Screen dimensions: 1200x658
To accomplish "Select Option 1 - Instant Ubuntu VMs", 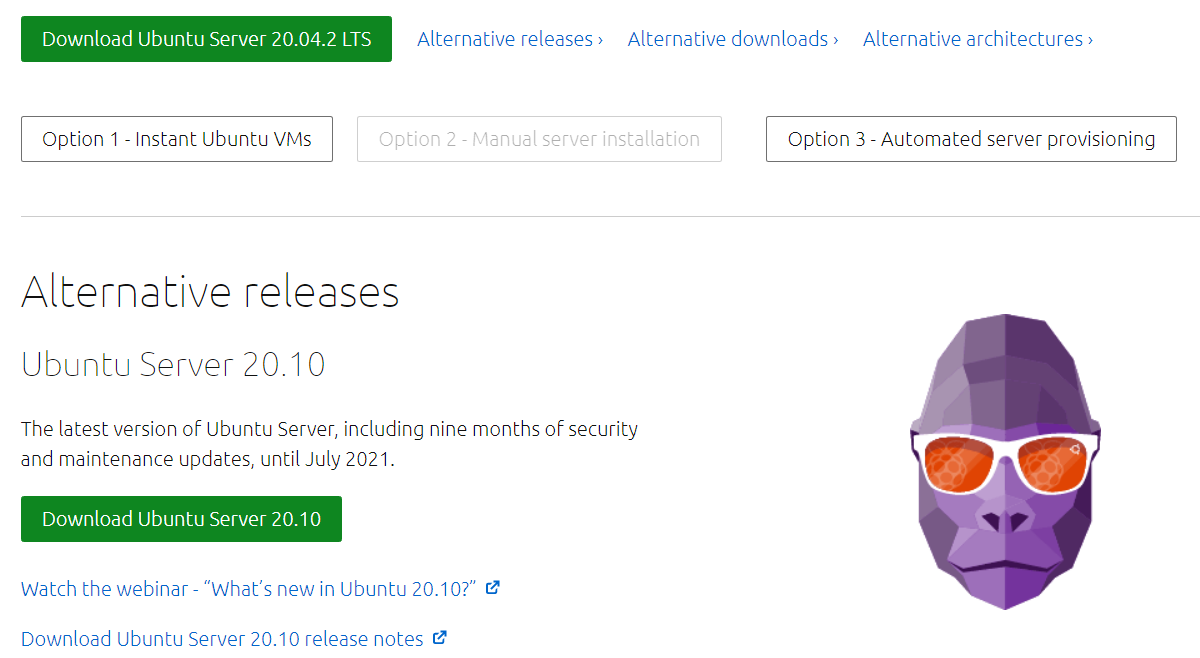I will 177,139.
